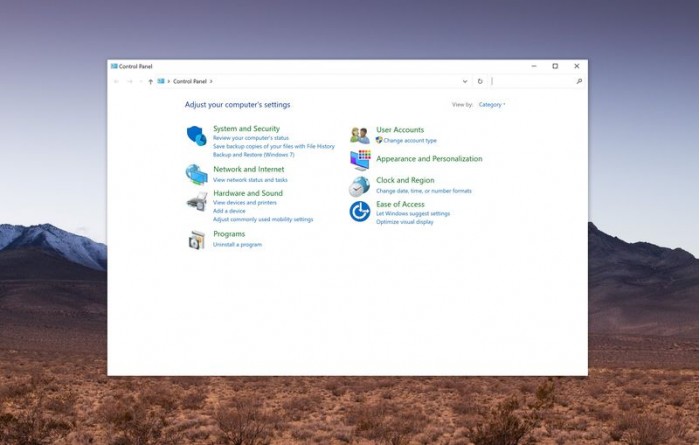Image resolution: width=700 pixels, height=445 pixels.
Task: Click Change account type link
Action: pyautogui.click(x=410, y=141)
